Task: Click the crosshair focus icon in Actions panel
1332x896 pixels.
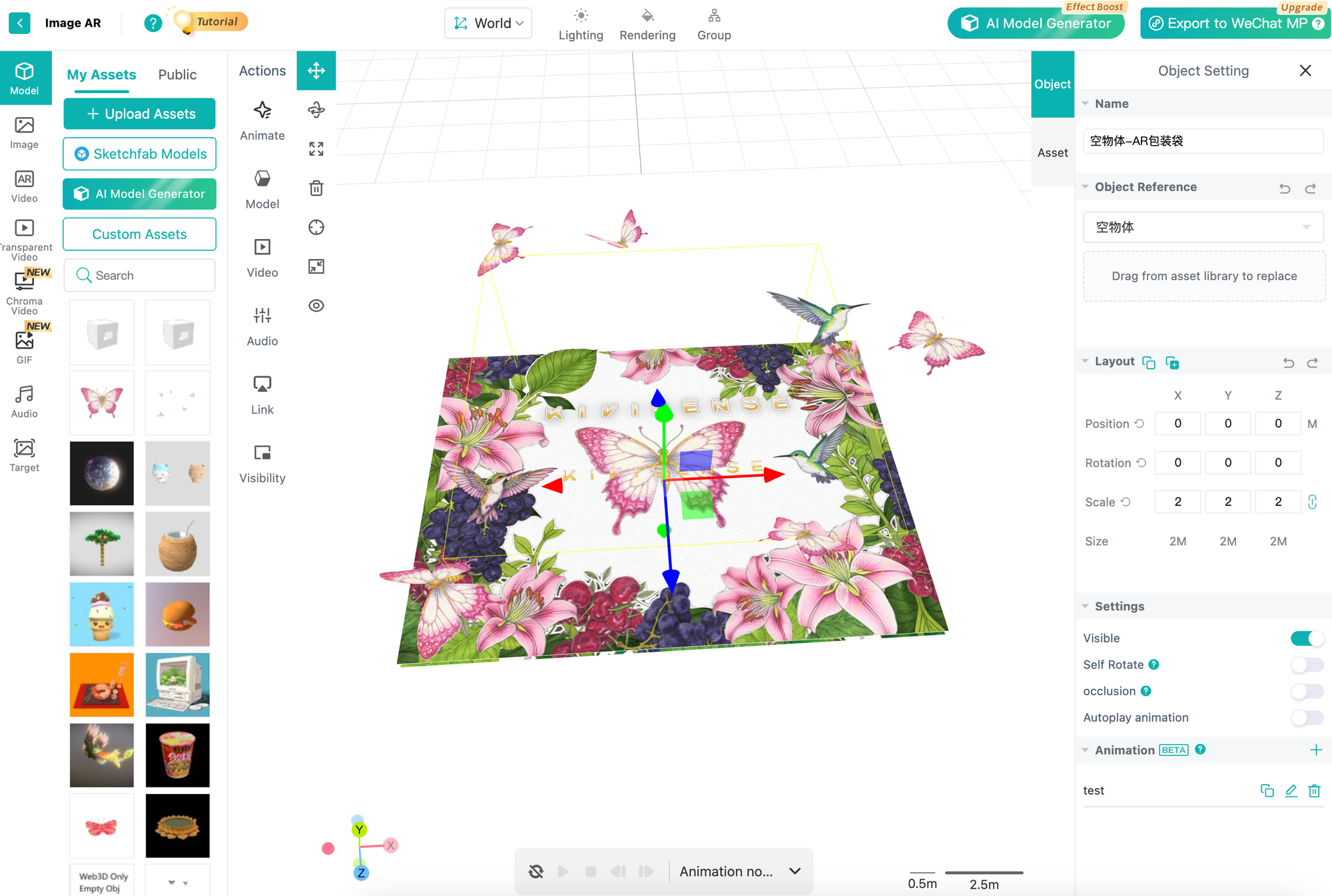Action: [x=316, y=227]
